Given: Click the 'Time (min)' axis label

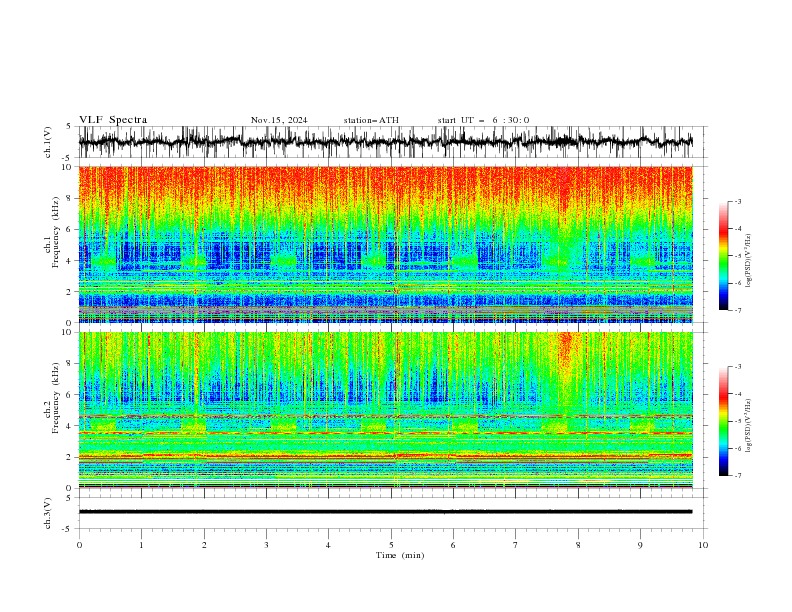Looking at the screenshot, I should click(400, 555).
